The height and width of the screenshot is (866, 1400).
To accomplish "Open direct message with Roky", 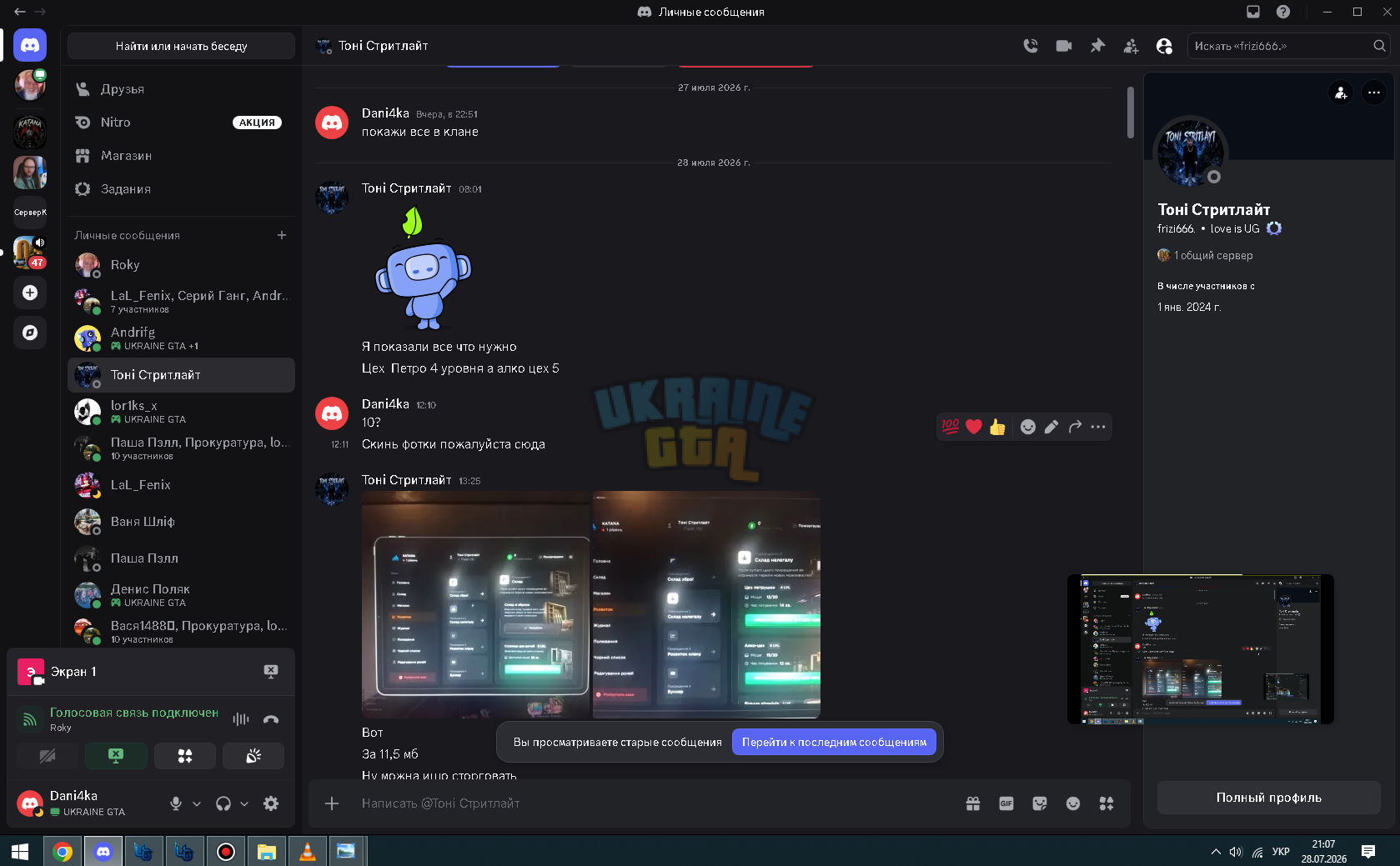I will pyautogui.click(x=181, y=265).
